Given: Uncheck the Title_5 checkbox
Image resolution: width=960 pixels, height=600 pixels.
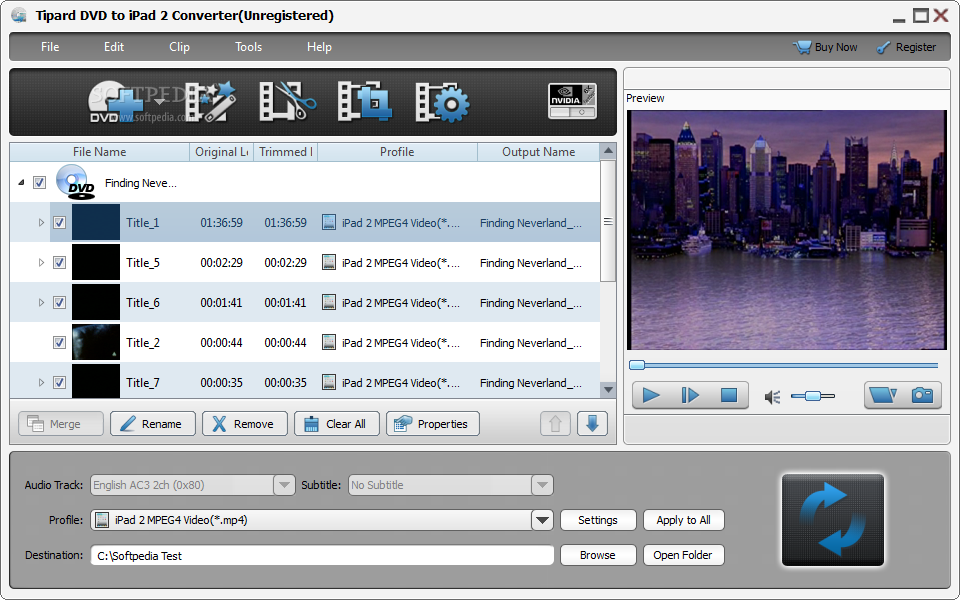Looking at the screenshot, I should tap(59, 263).
